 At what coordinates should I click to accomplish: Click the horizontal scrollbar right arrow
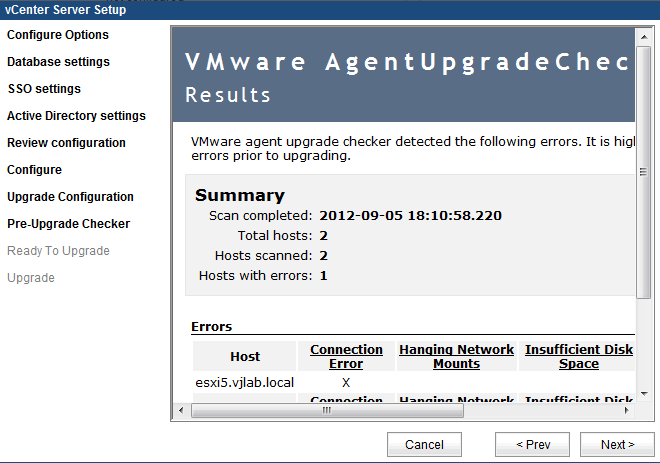[627, 410]
